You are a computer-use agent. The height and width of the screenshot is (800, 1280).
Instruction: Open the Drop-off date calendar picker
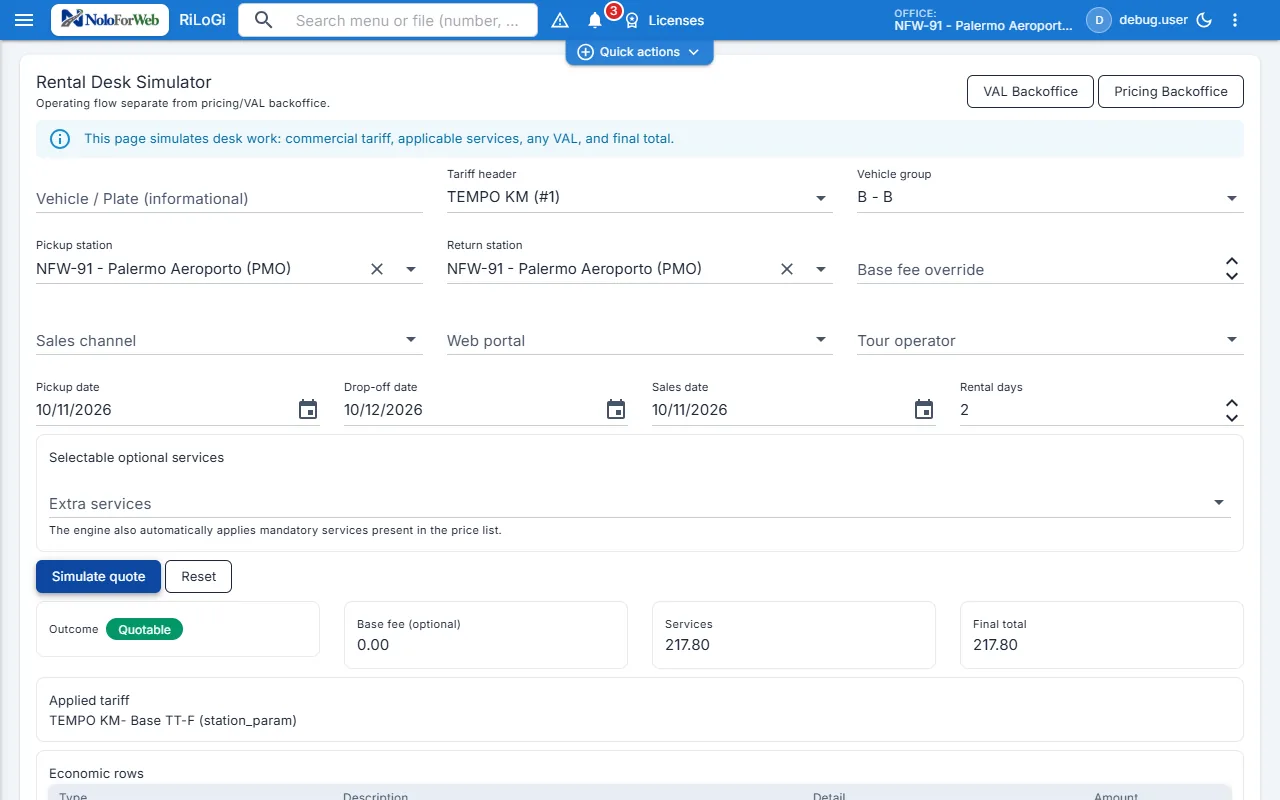click(x=616, y=409)
